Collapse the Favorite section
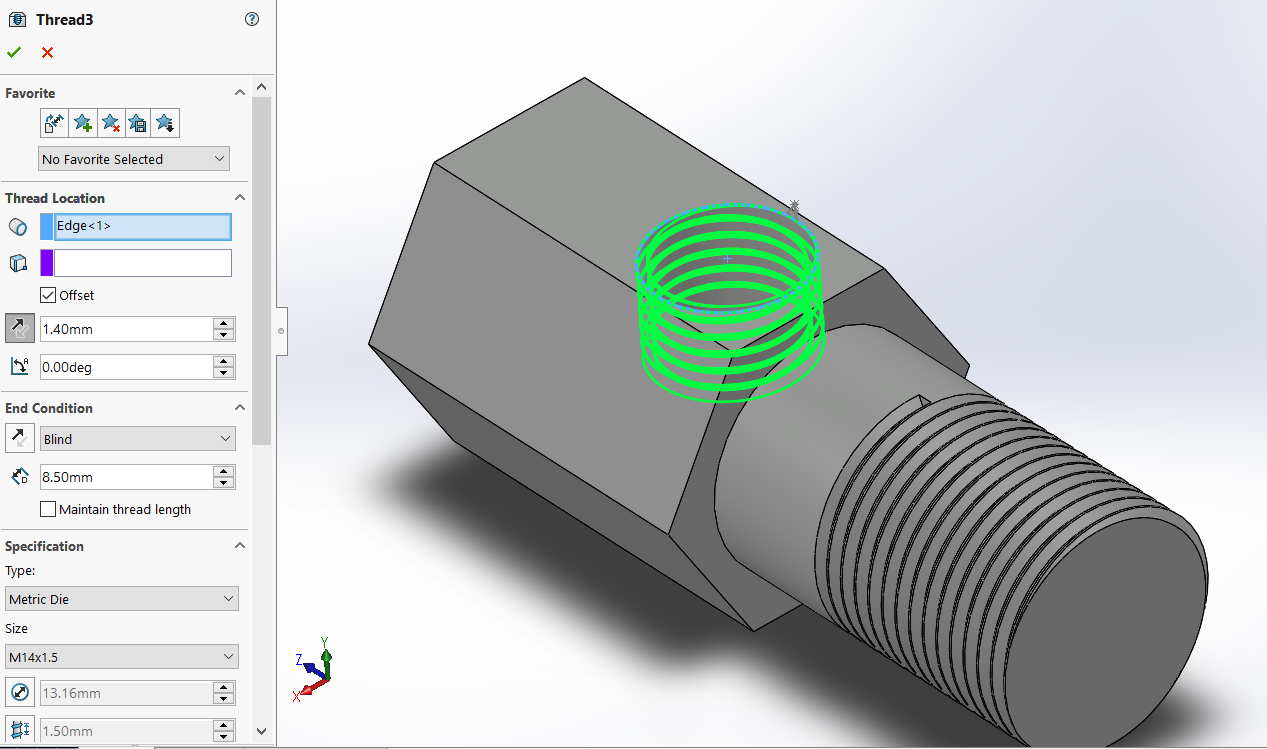Screen dimensions: 1267x749 pos(239,92)
